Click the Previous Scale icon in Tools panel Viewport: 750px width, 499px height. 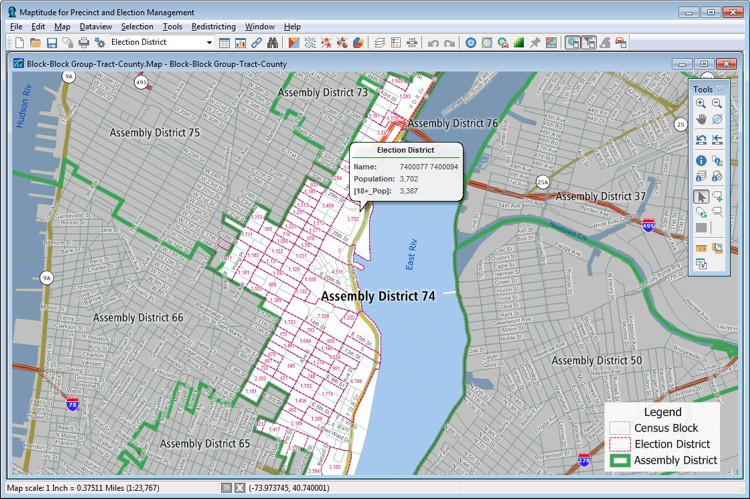pyautogui.click(x=701, y=139)
